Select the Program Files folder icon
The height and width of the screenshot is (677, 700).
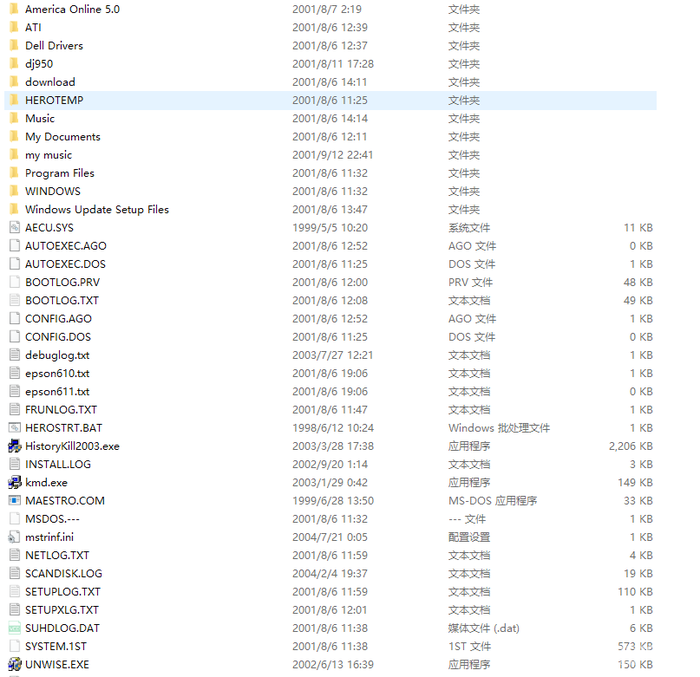14,173
